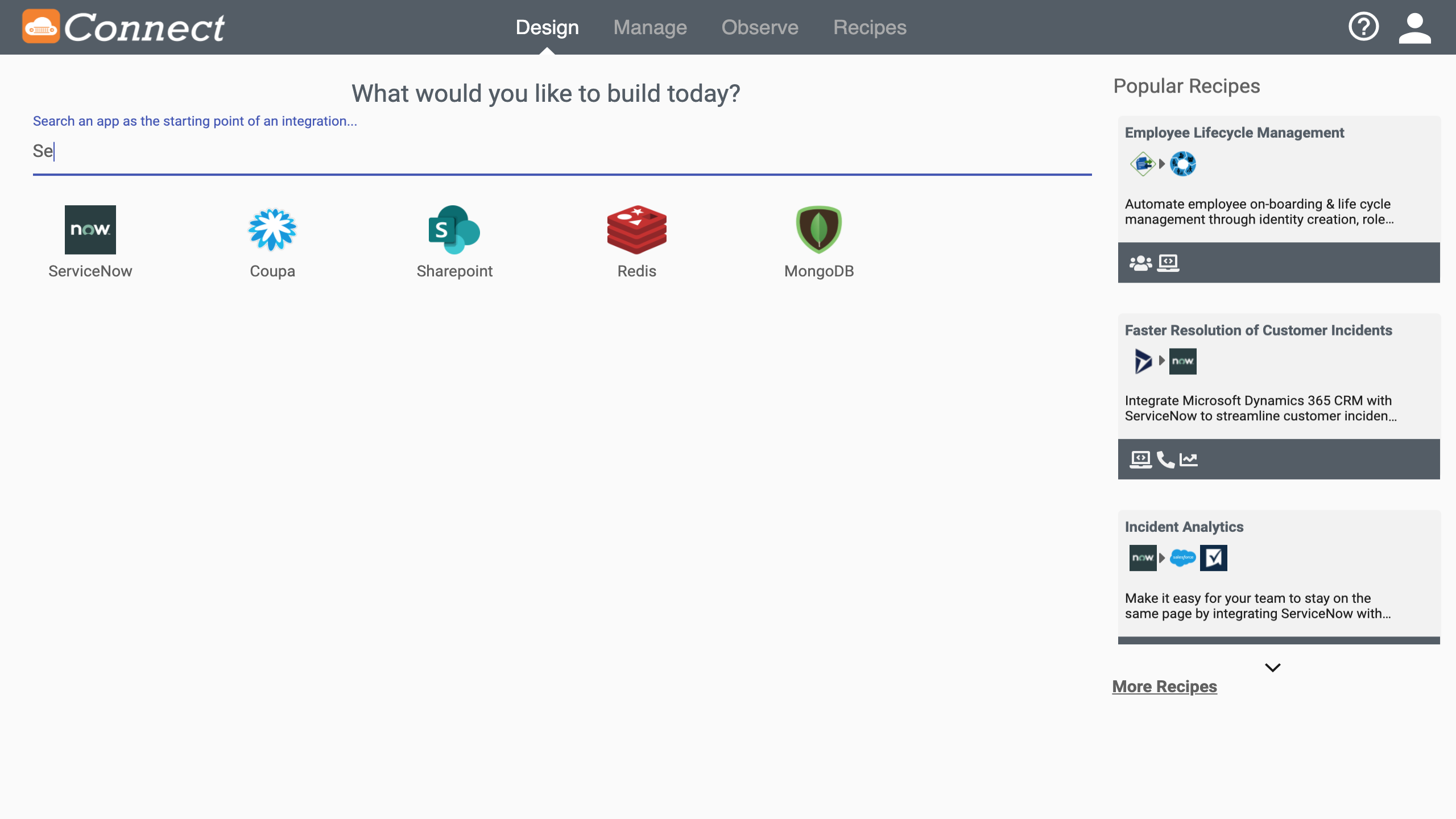Open Incident Analytics recipe title

click(x=1184, y=527)
